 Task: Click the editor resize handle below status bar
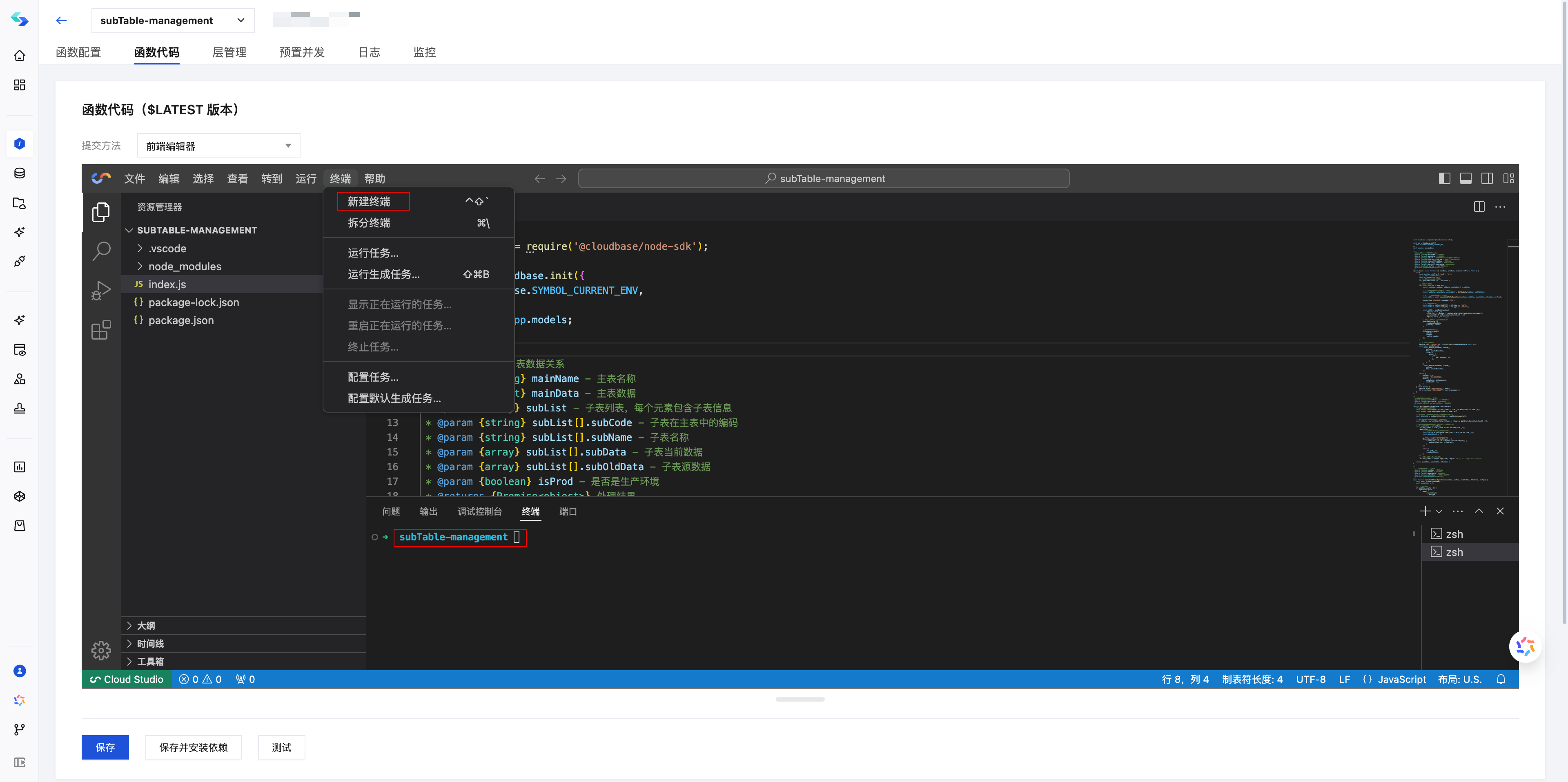click(800, 699)
